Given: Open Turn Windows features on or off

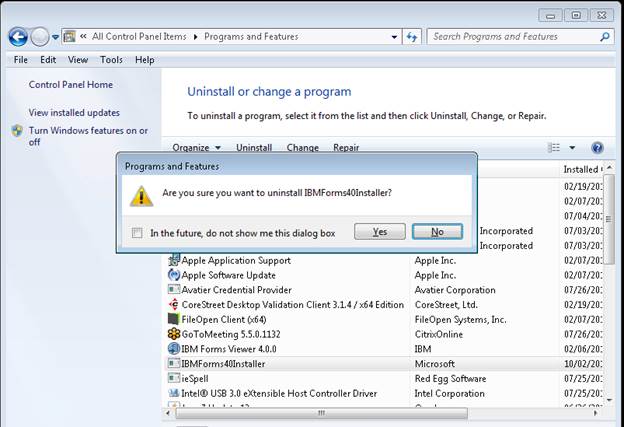Looking at the screenshot, I should (88, 136).
